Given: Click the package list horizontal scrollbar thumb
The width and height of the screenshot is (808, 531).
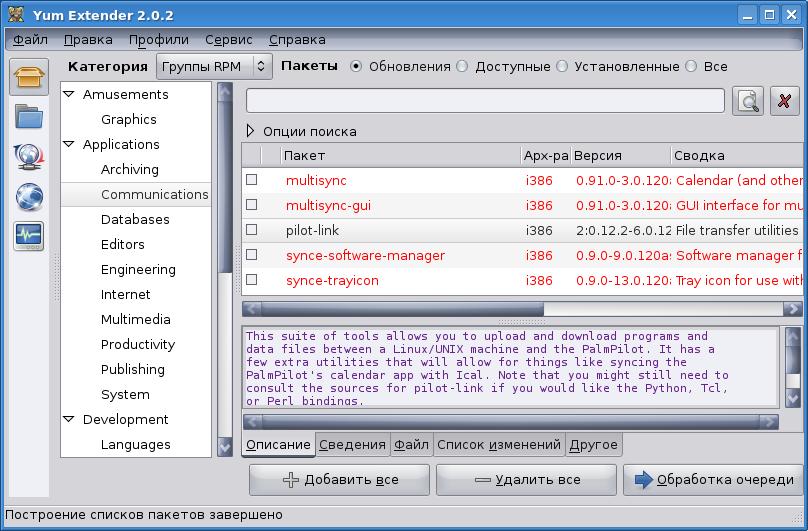Looking at the screenshot, I should 402,309.
